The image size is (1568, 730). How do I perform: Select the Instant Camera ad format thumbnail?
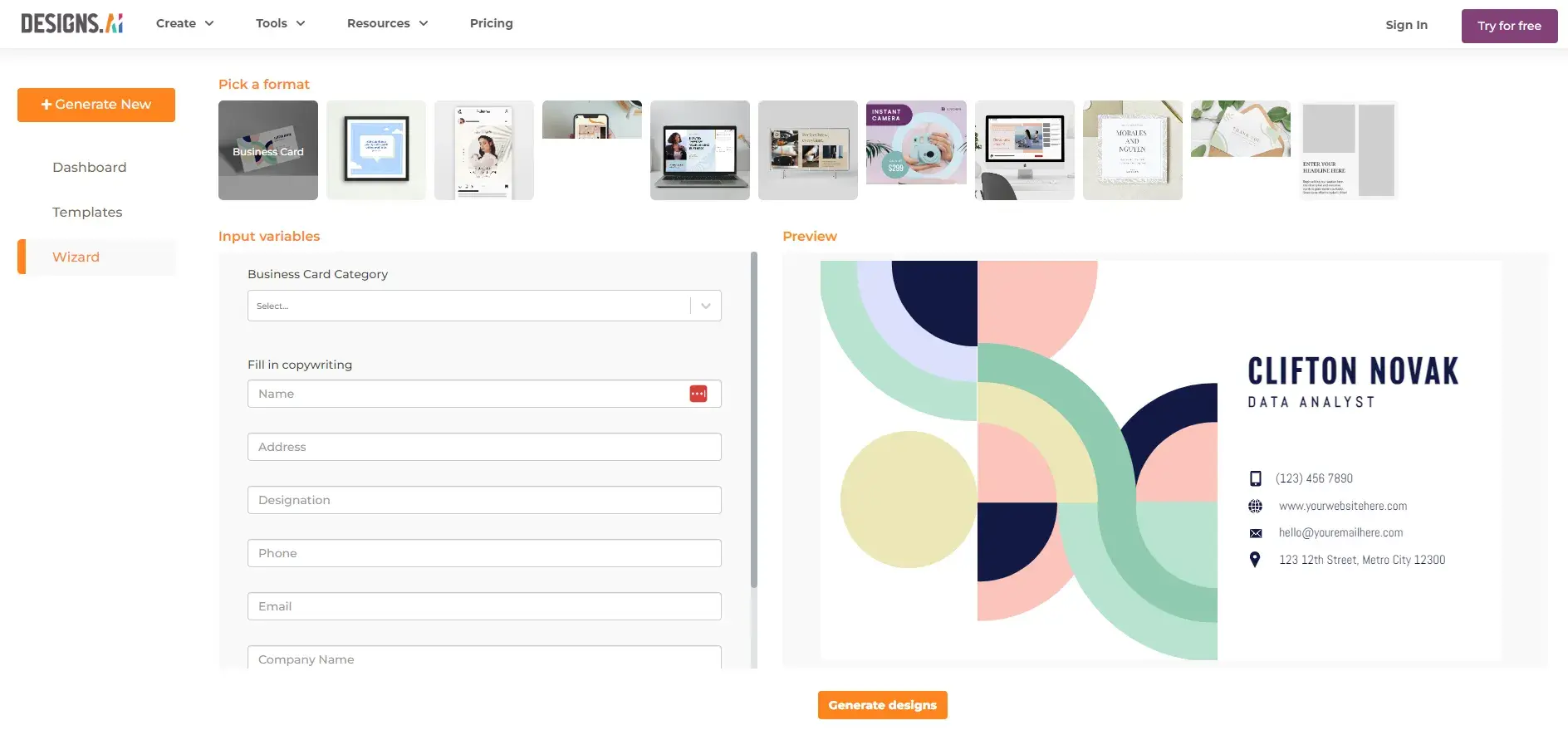(x=916, y=143)
